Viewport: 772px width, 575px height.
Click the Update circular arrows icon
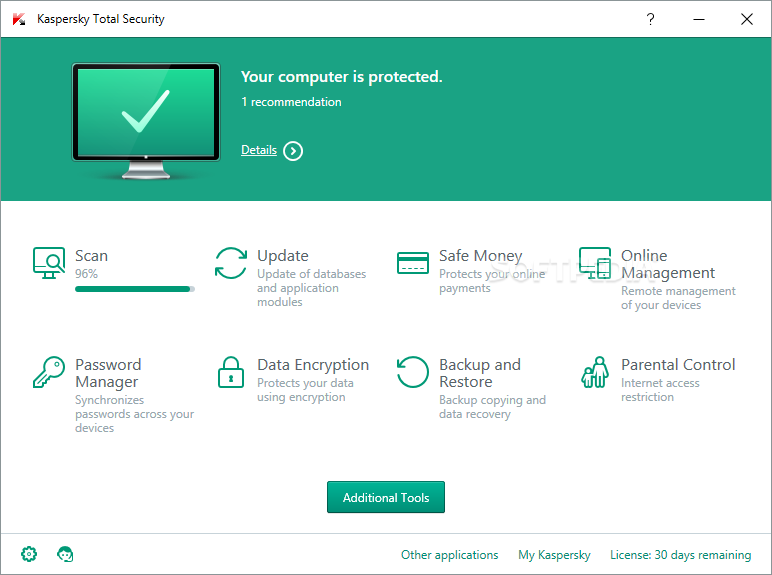[231, 263]
